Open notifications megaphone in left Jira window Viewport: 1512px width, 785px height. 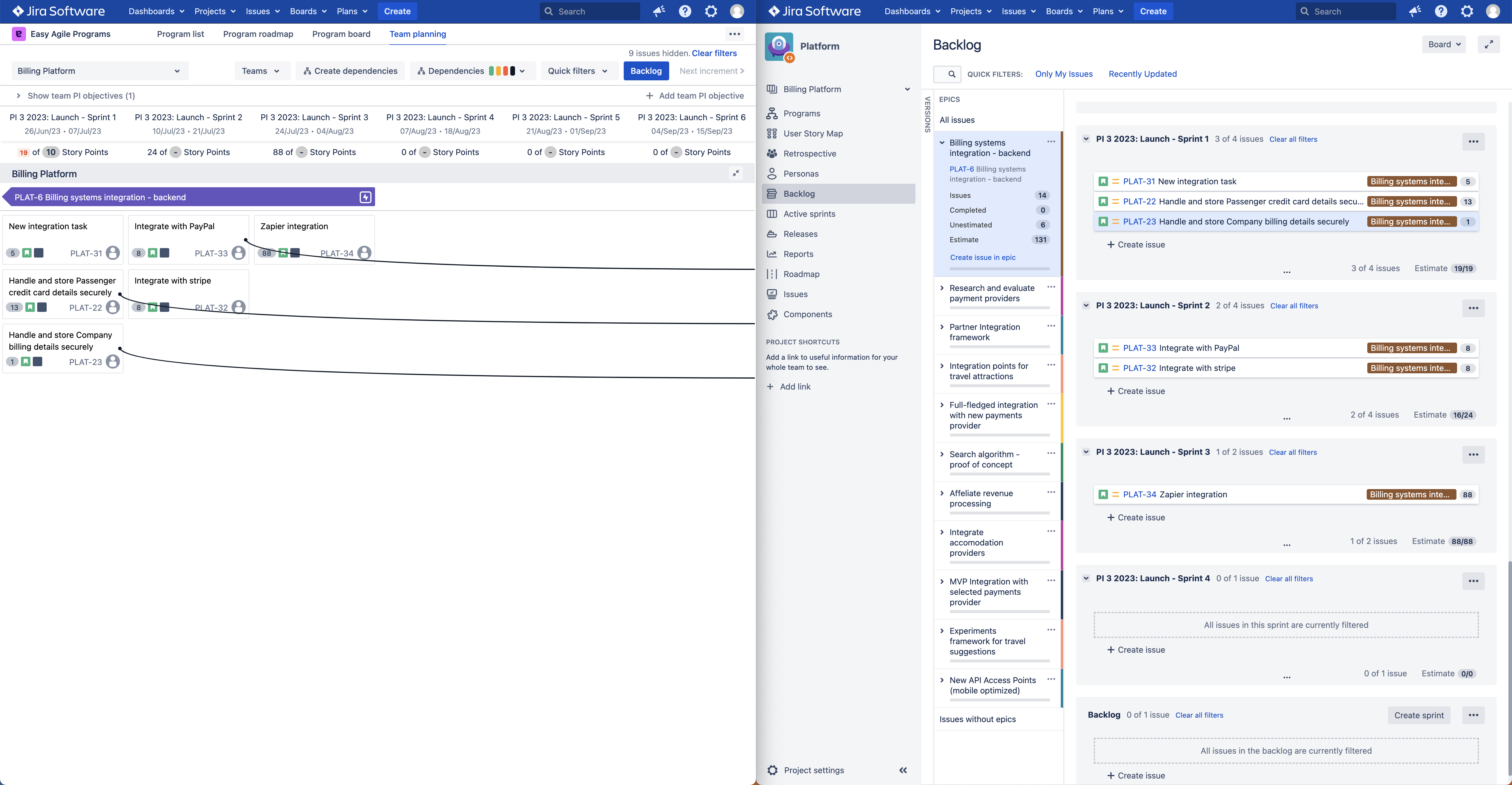pyautogui.click(x=659, y=11)
